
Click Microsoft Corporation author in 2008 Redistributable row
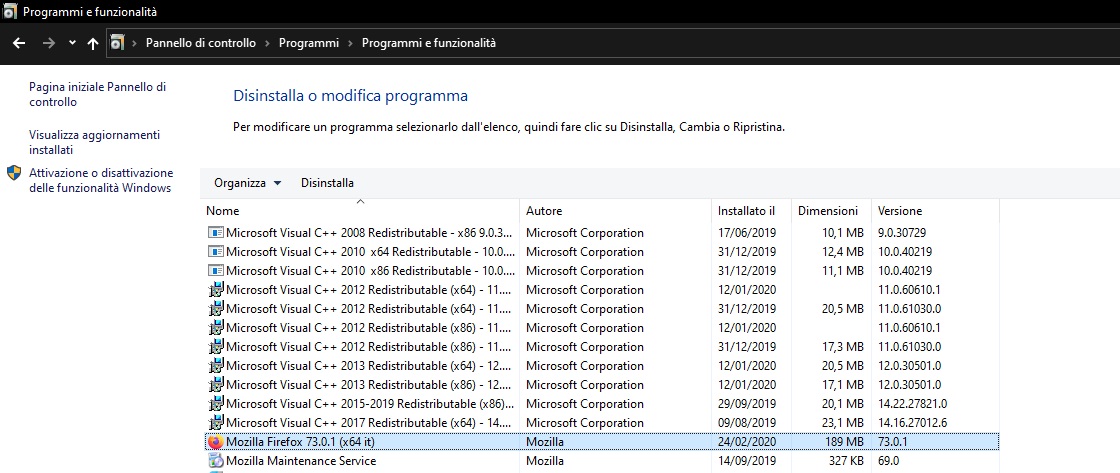585,233
